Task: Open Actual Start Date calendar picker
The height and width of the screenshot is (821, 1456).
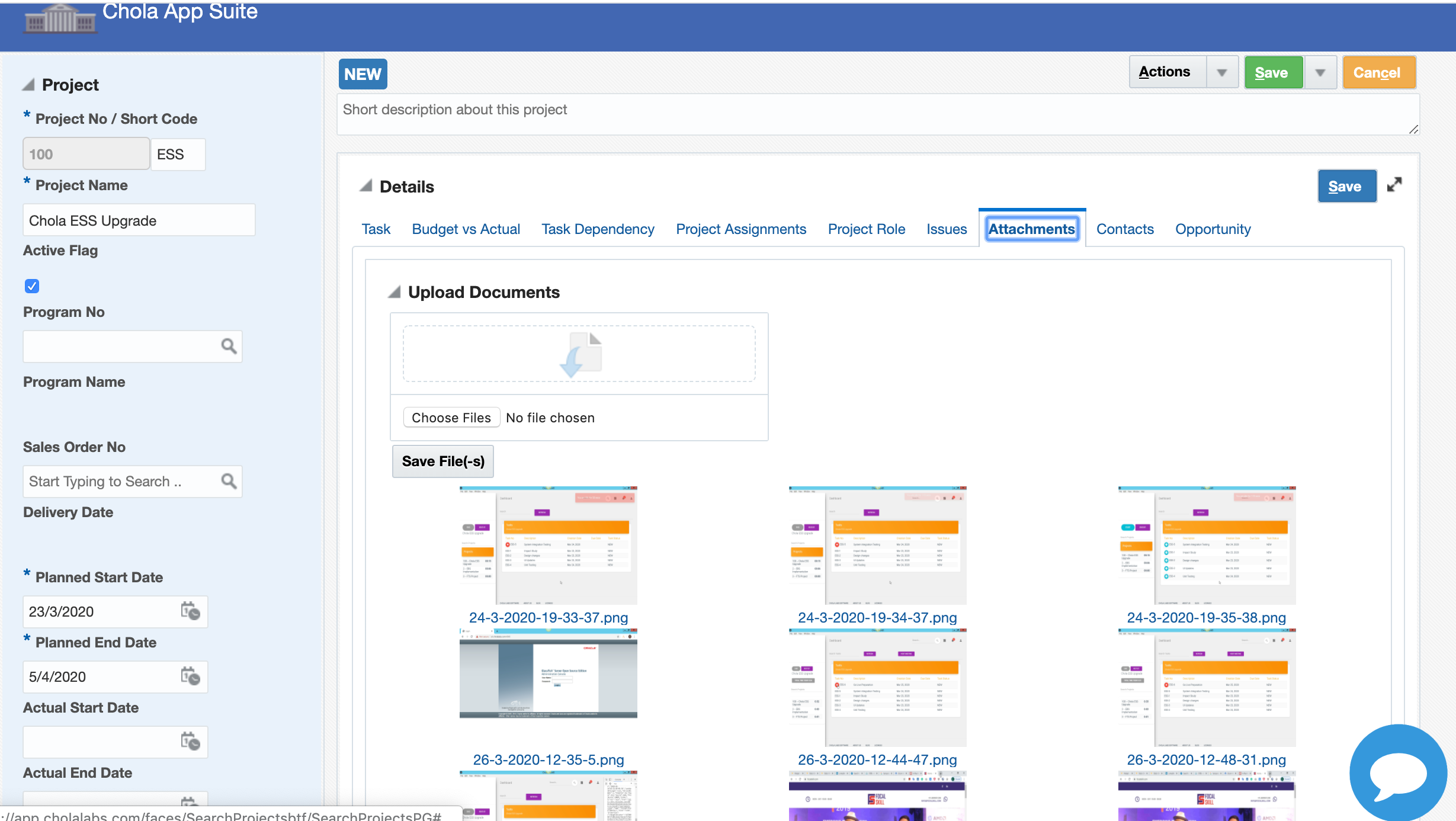Action: pyautogui.click(x=190, y=742)
